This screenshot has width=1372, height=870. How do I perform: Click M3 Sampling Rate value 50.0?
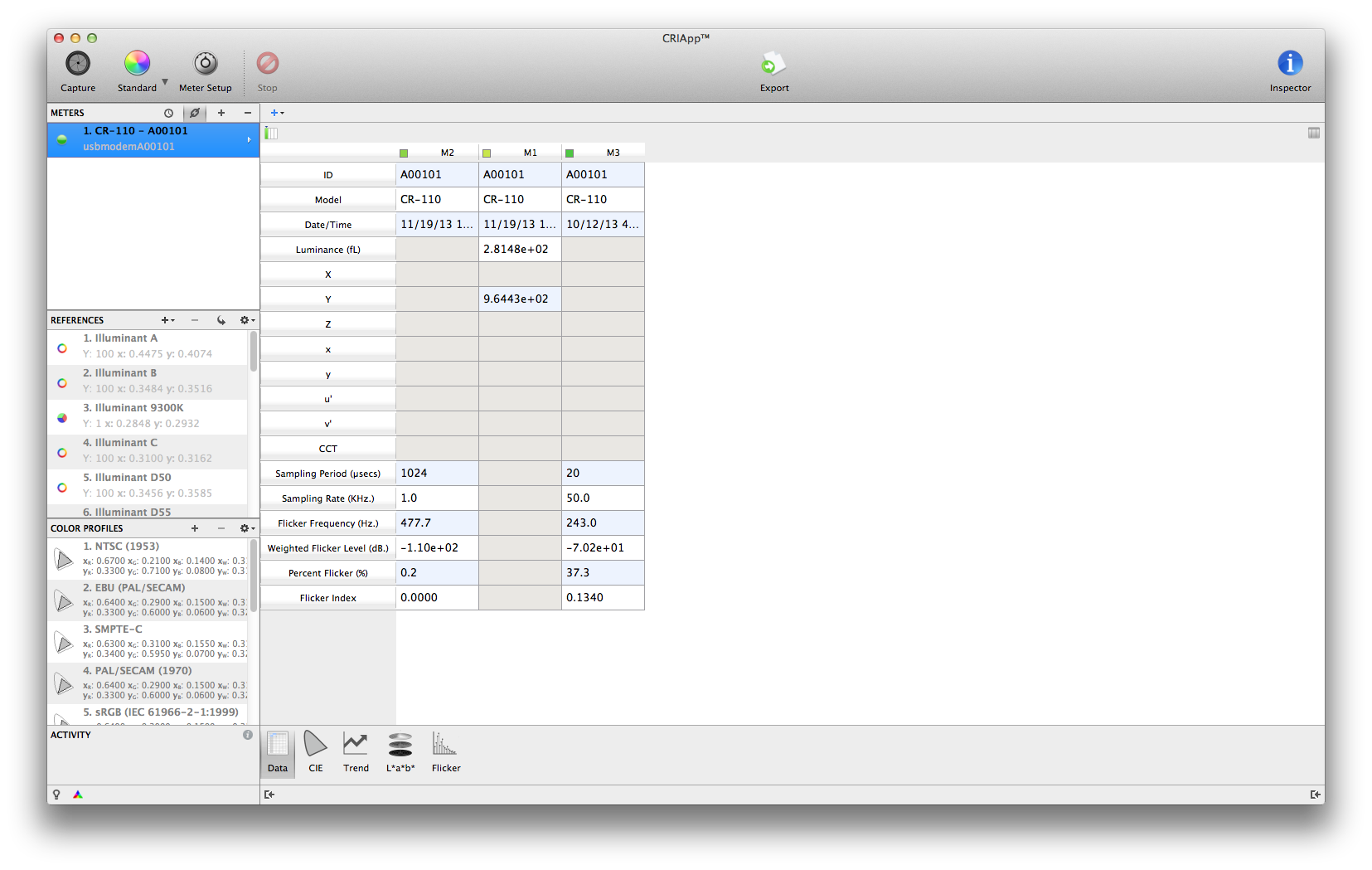[x=604, y=498]
